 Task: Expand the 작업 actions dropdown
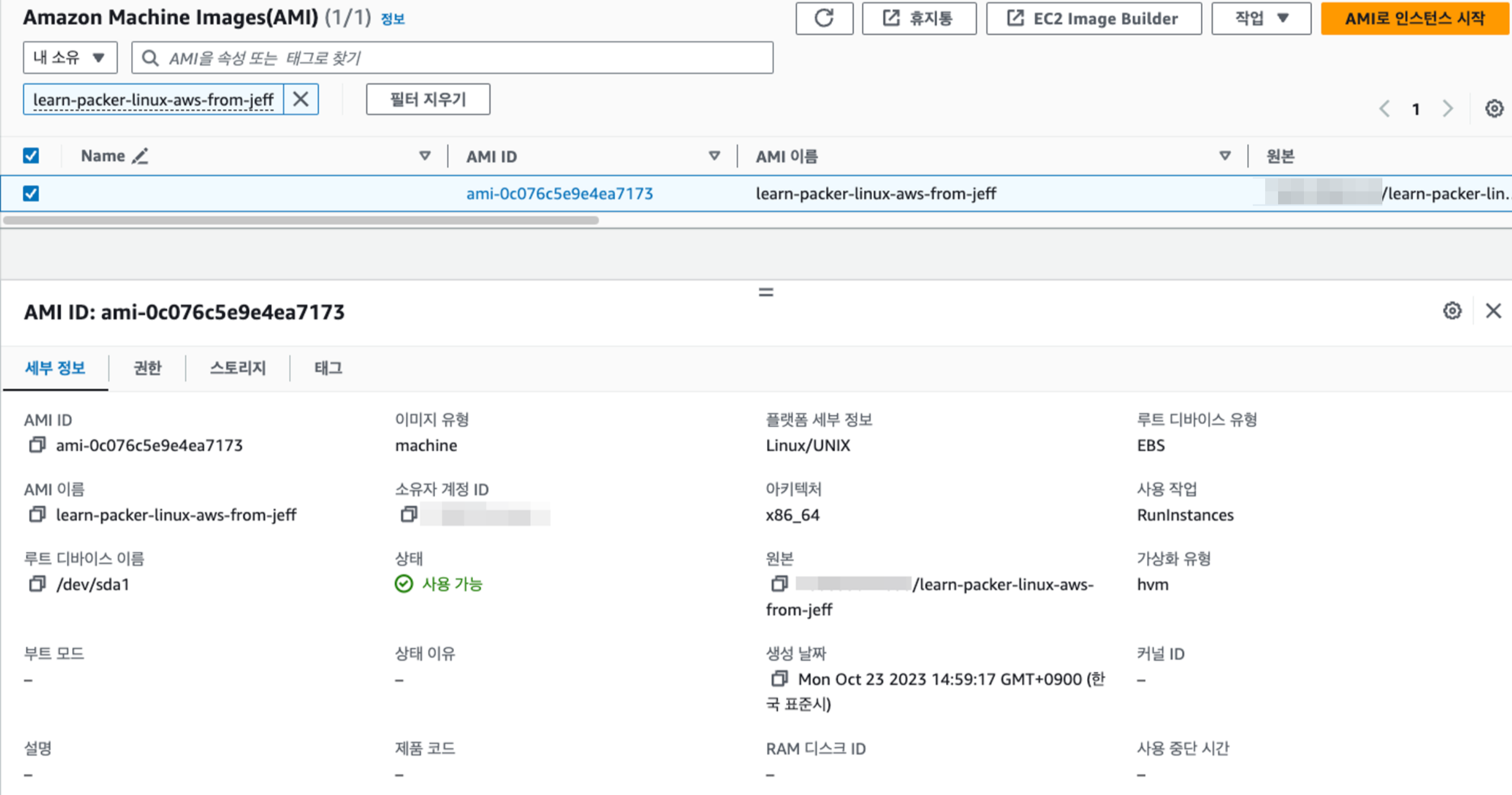tap(1261, 18)
